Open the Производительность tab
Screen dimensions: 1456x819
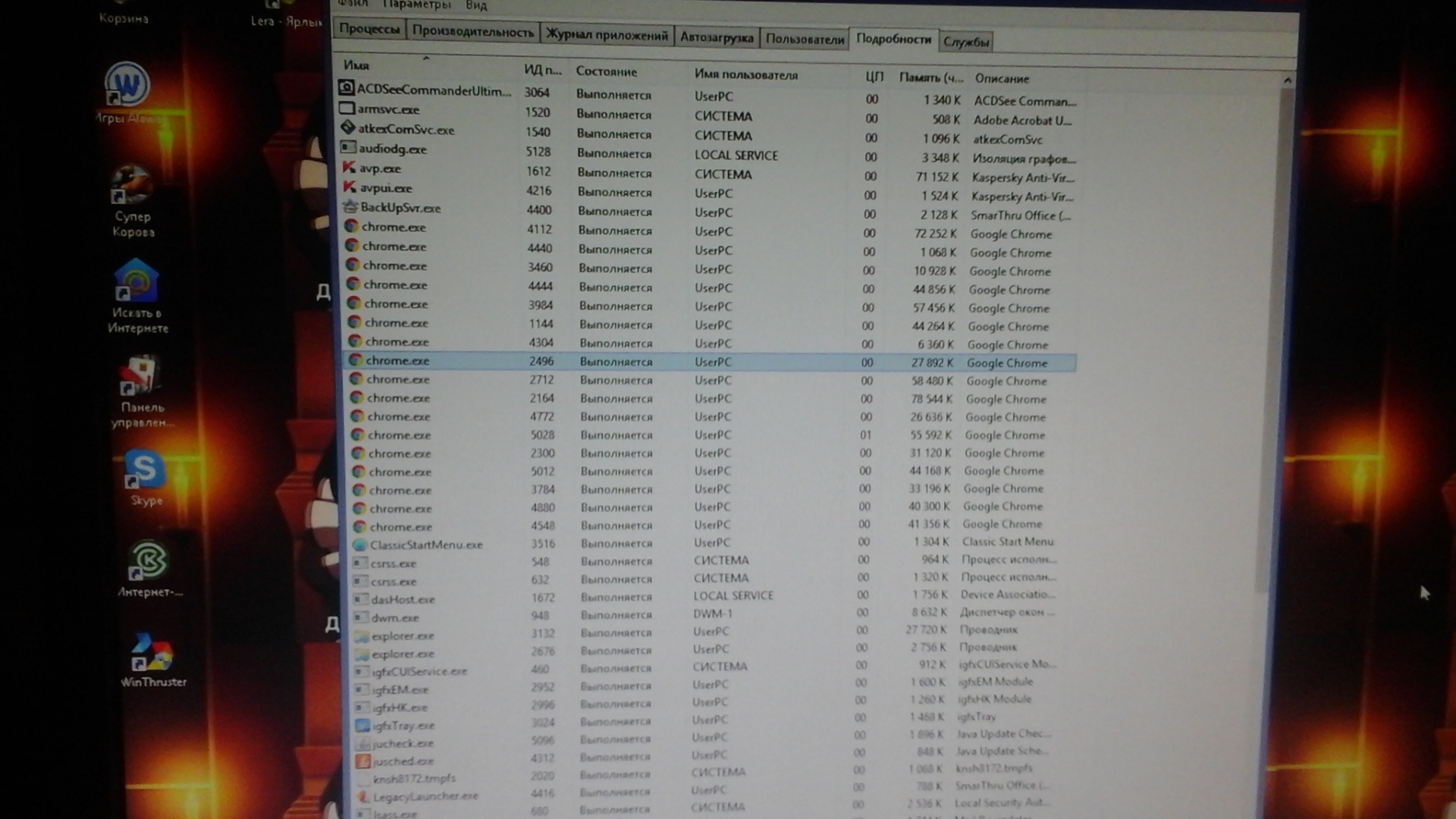(x=472, y=32)
